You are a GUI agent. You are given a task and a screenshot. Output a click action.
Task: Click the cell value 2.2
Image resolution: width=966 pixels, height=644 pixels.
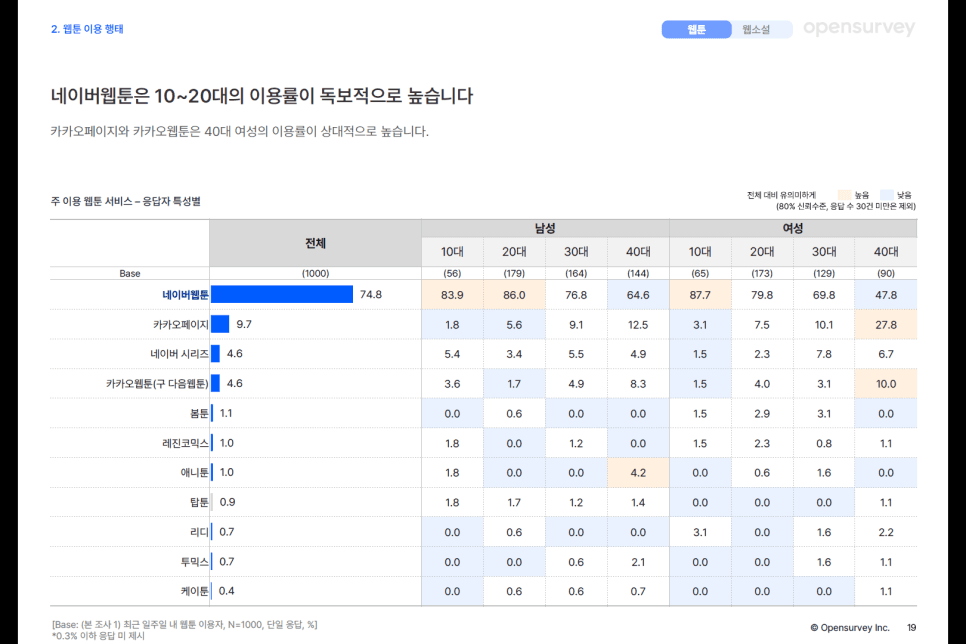pos(886,532)
